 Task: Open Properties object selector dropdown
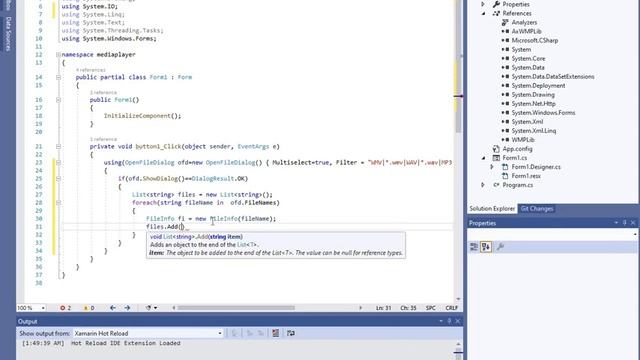[635, 234]
